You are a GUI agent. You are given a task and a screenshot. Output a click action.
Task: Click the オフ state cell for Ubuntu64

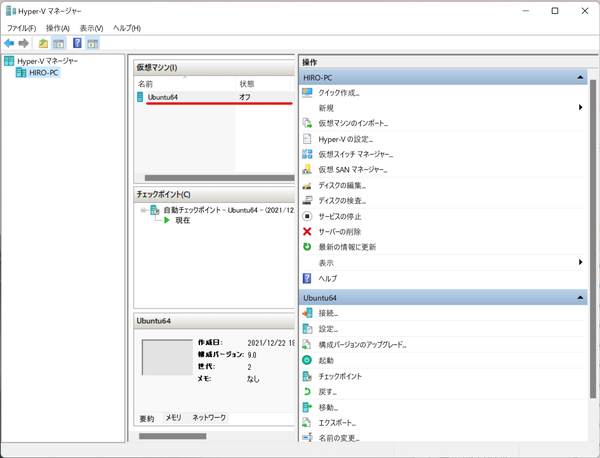click(245, 97)
